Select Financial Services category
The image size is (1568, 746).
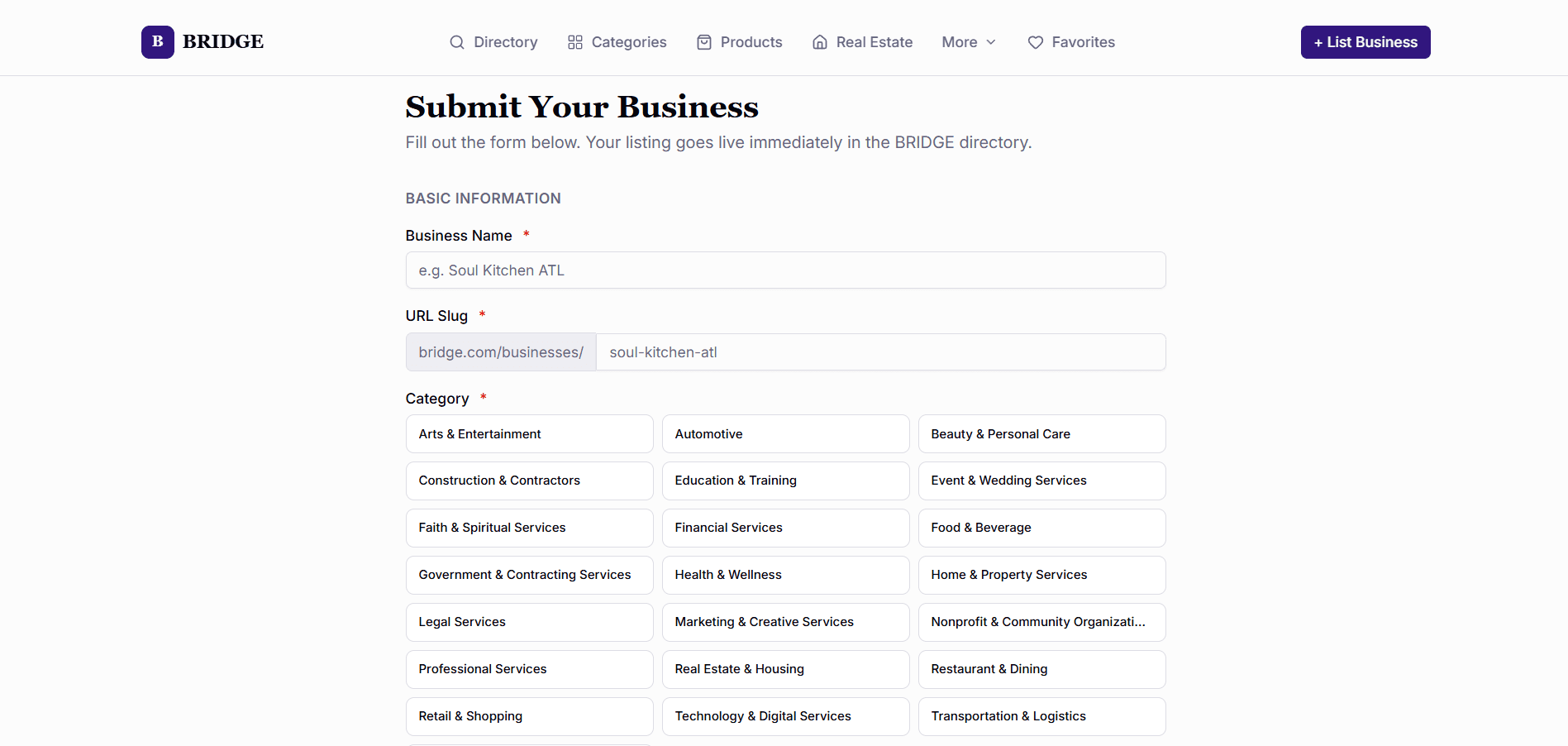786,528
